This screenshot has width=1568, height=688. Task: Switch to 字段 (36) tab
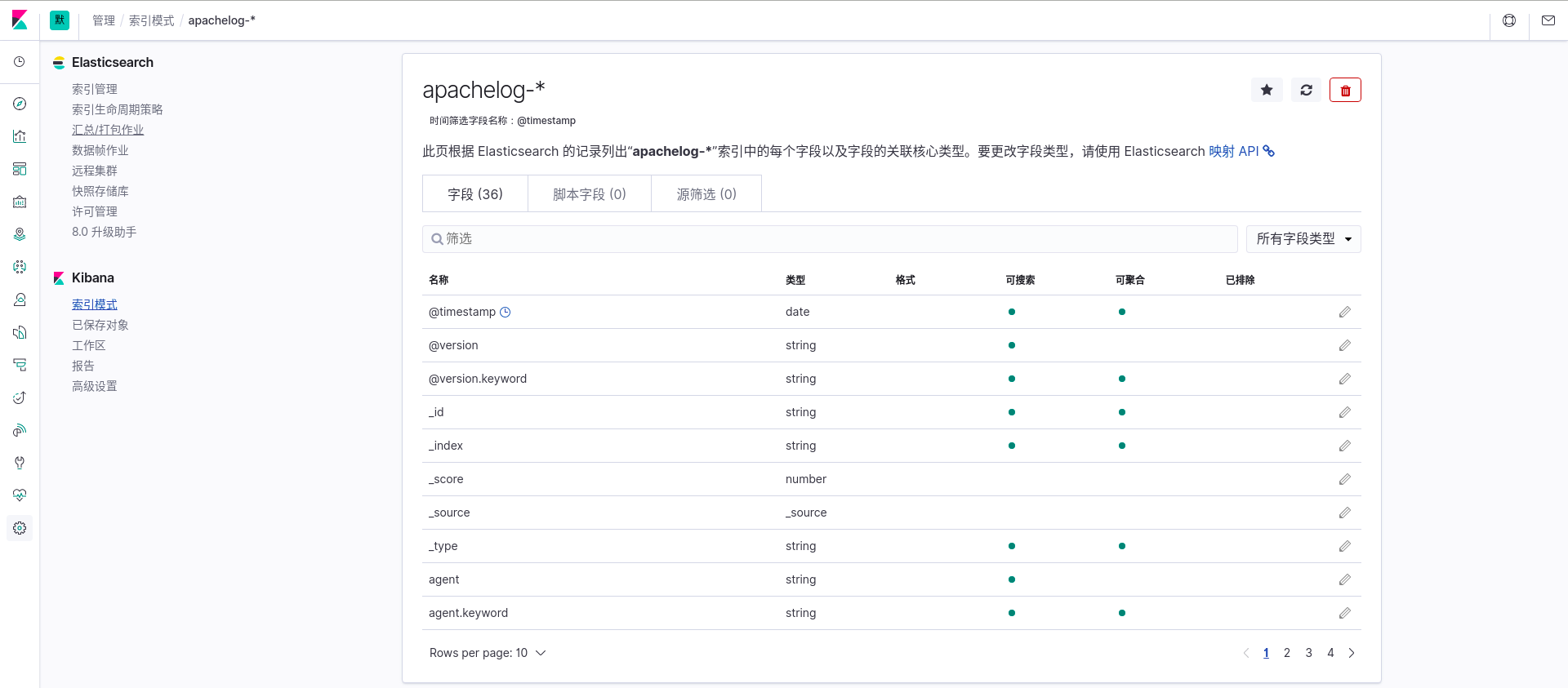tap(475, 193)
